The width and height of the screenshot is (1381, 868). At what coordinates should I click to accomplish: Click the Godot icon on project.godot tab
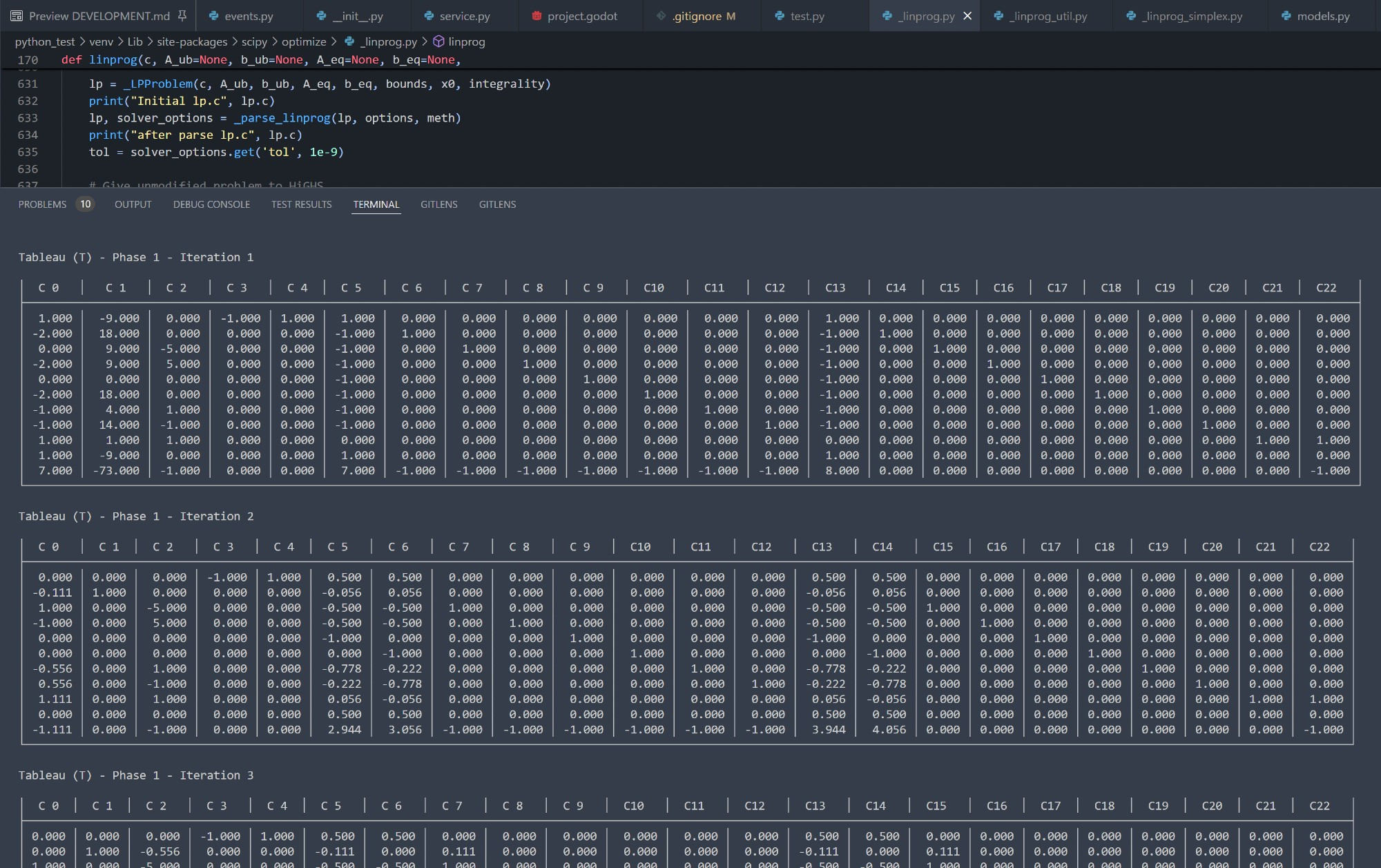click(537, 16)
